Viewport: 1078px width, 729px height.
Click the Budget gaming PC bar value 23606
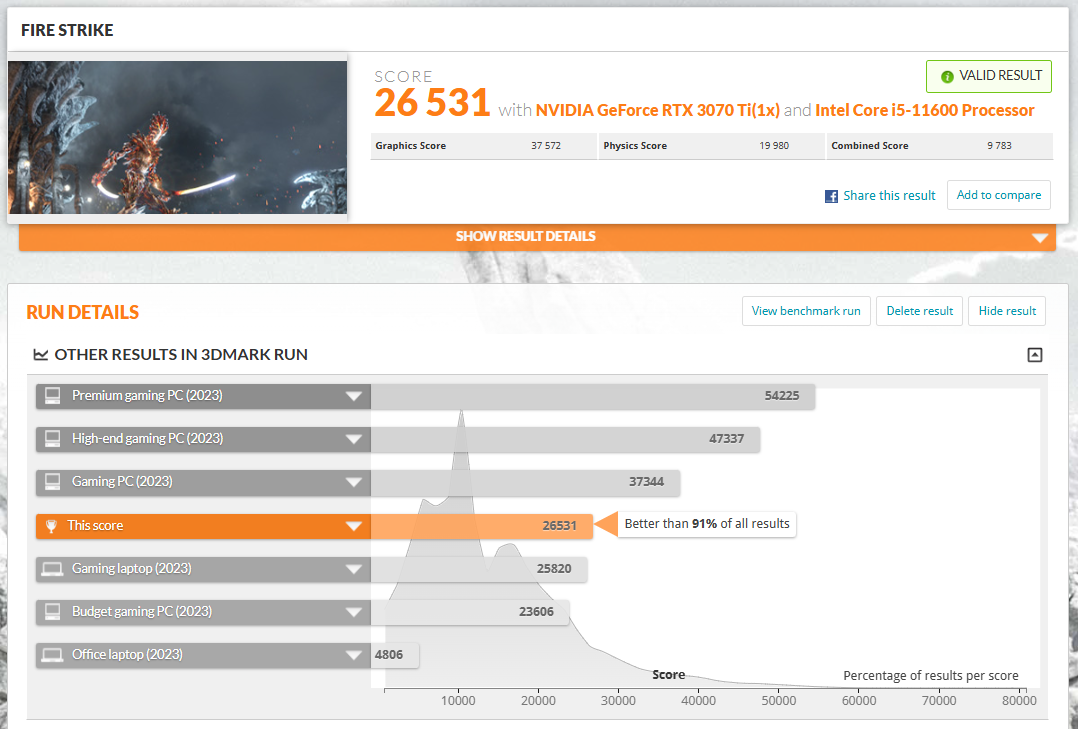coord(536,612)
